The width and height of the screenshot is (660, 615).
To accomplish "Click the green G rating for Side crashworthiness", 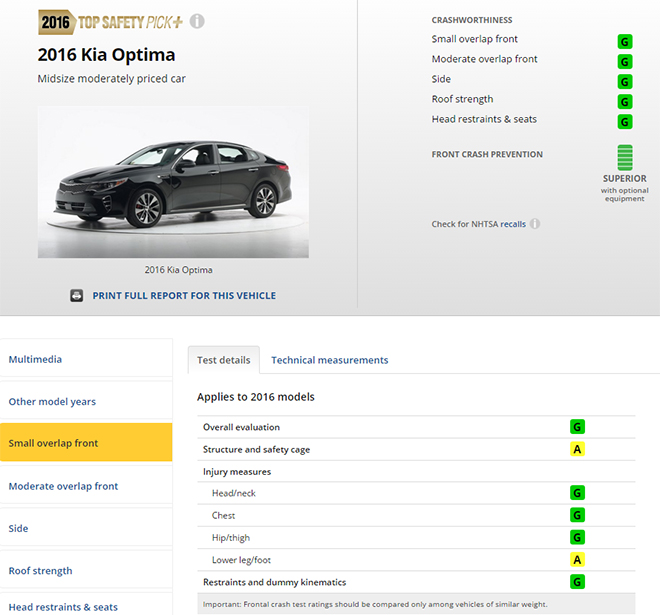I will click(625, 81).
